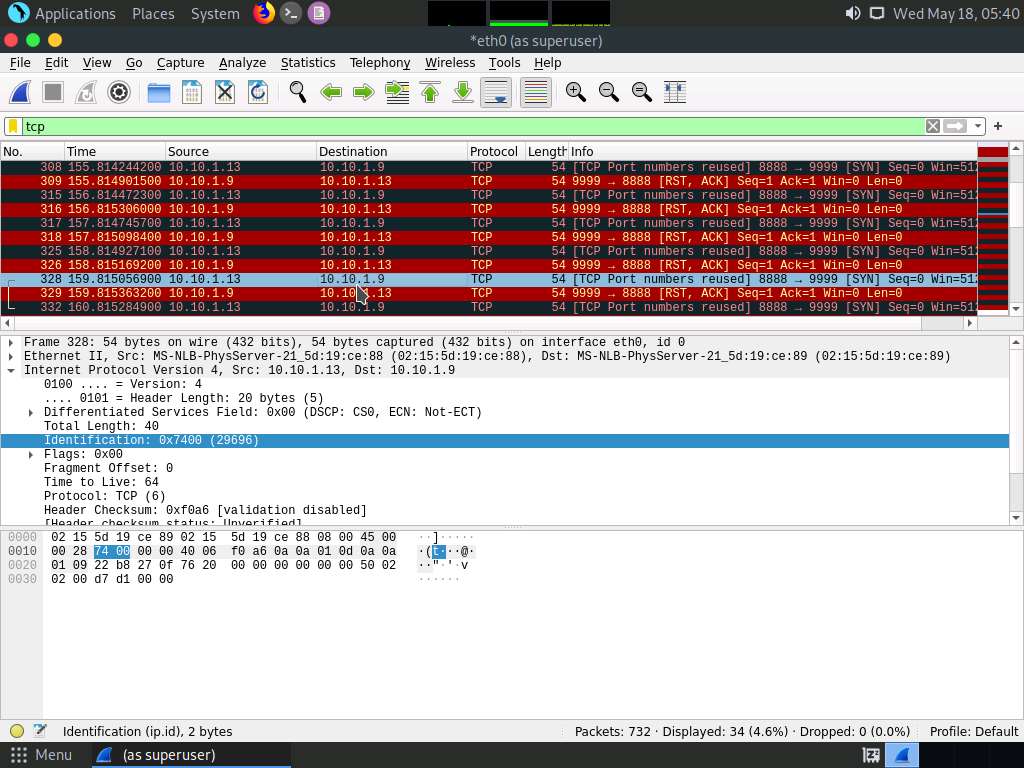Toggle packet colorization rules

click(535, 92)
